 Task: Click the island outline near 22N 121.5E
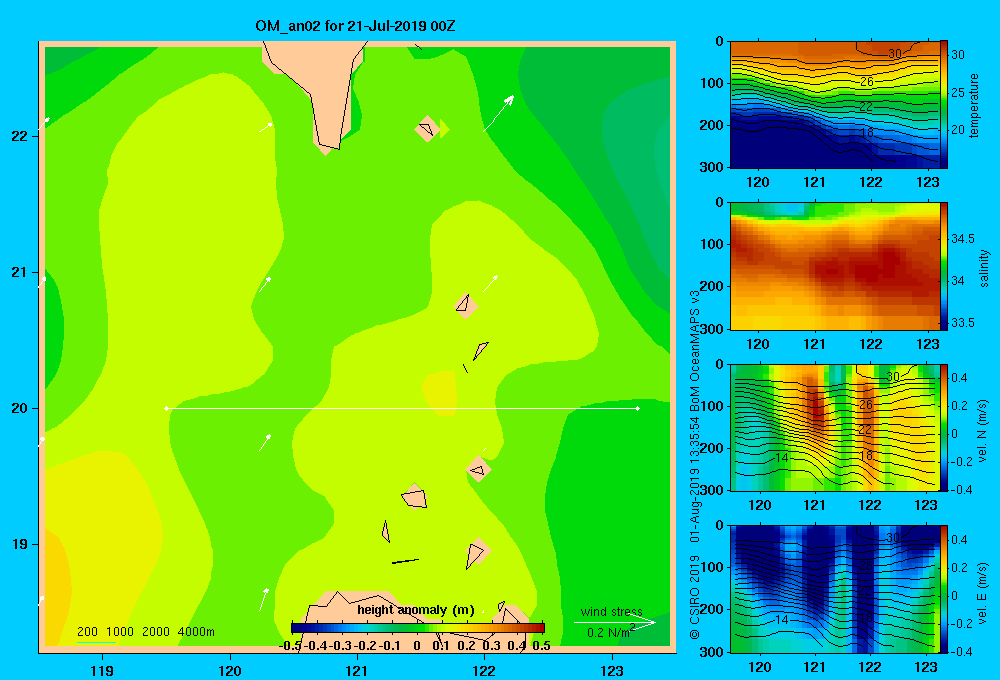[427, 129]
